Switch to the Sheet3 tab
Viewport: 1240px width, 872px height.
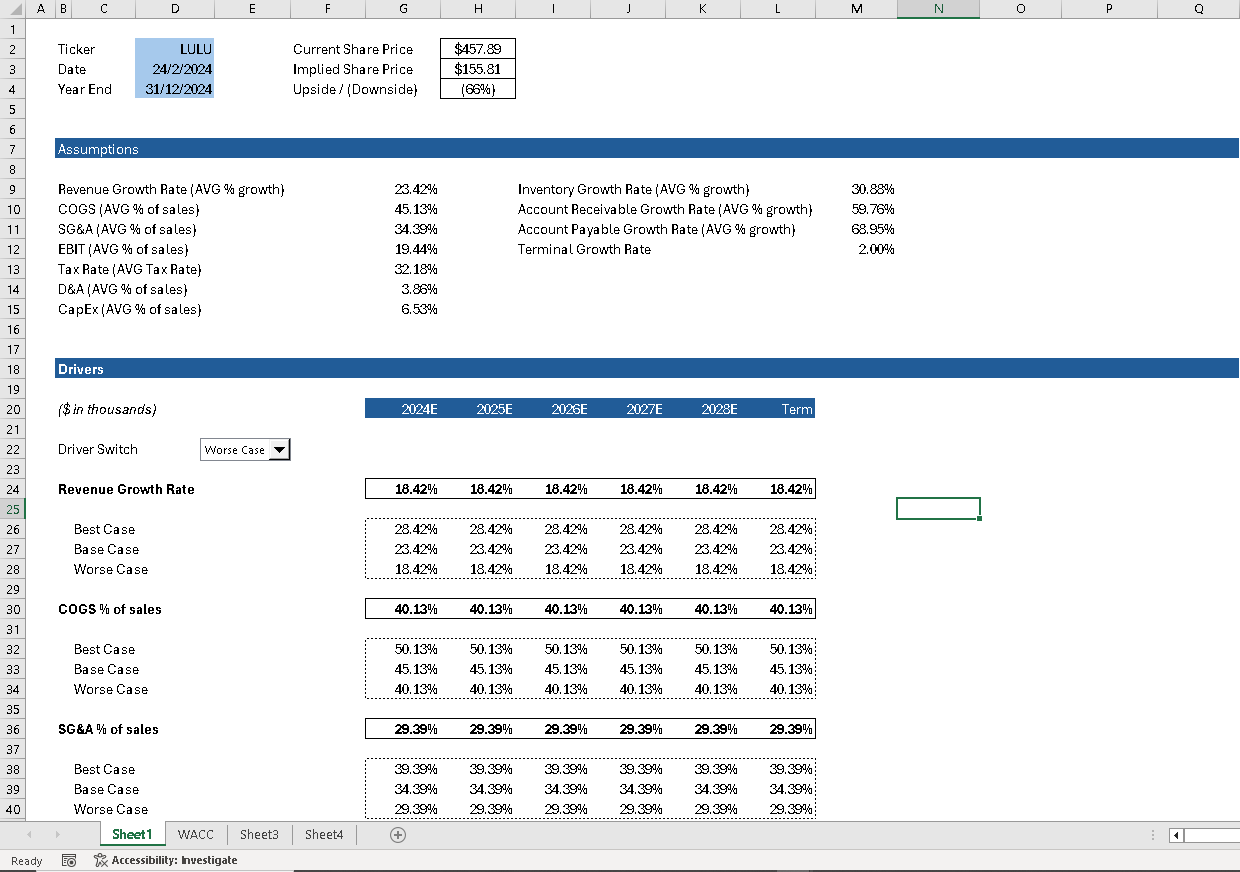[x=259, y=834]
